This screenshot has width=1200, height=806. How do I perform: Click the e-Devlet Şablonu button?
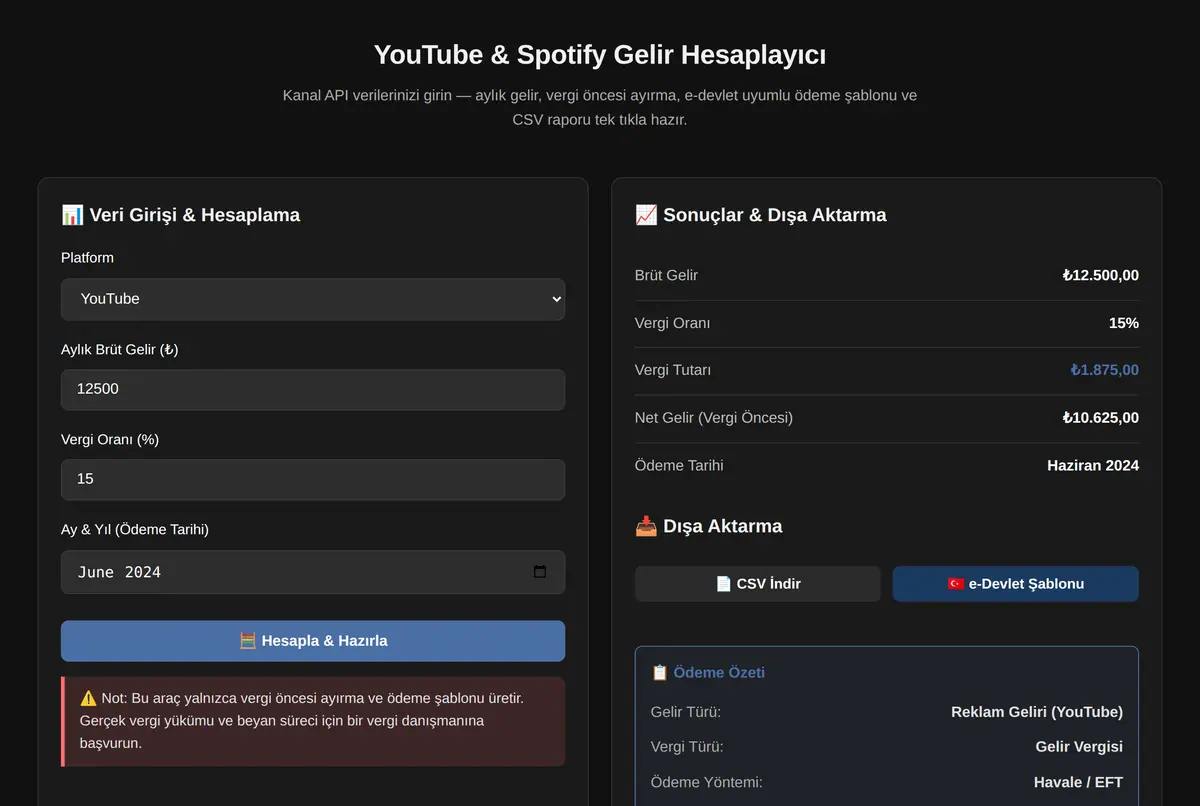point(1015,584)
